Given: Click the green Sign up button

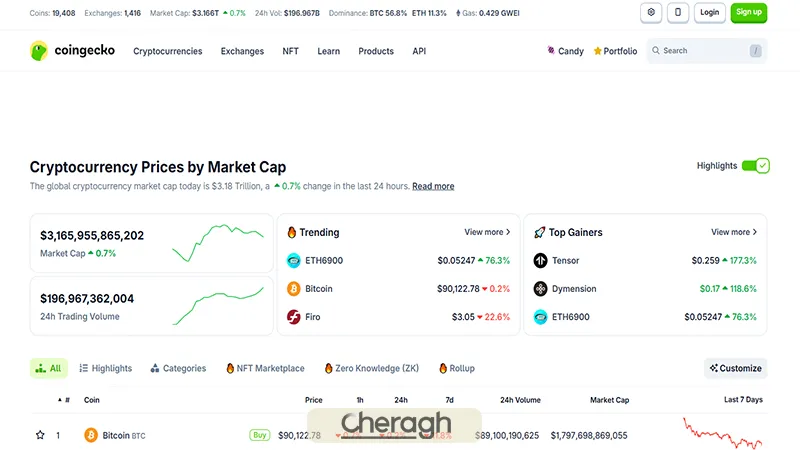Looking at the screenshot, I should (x=749, y=12).
